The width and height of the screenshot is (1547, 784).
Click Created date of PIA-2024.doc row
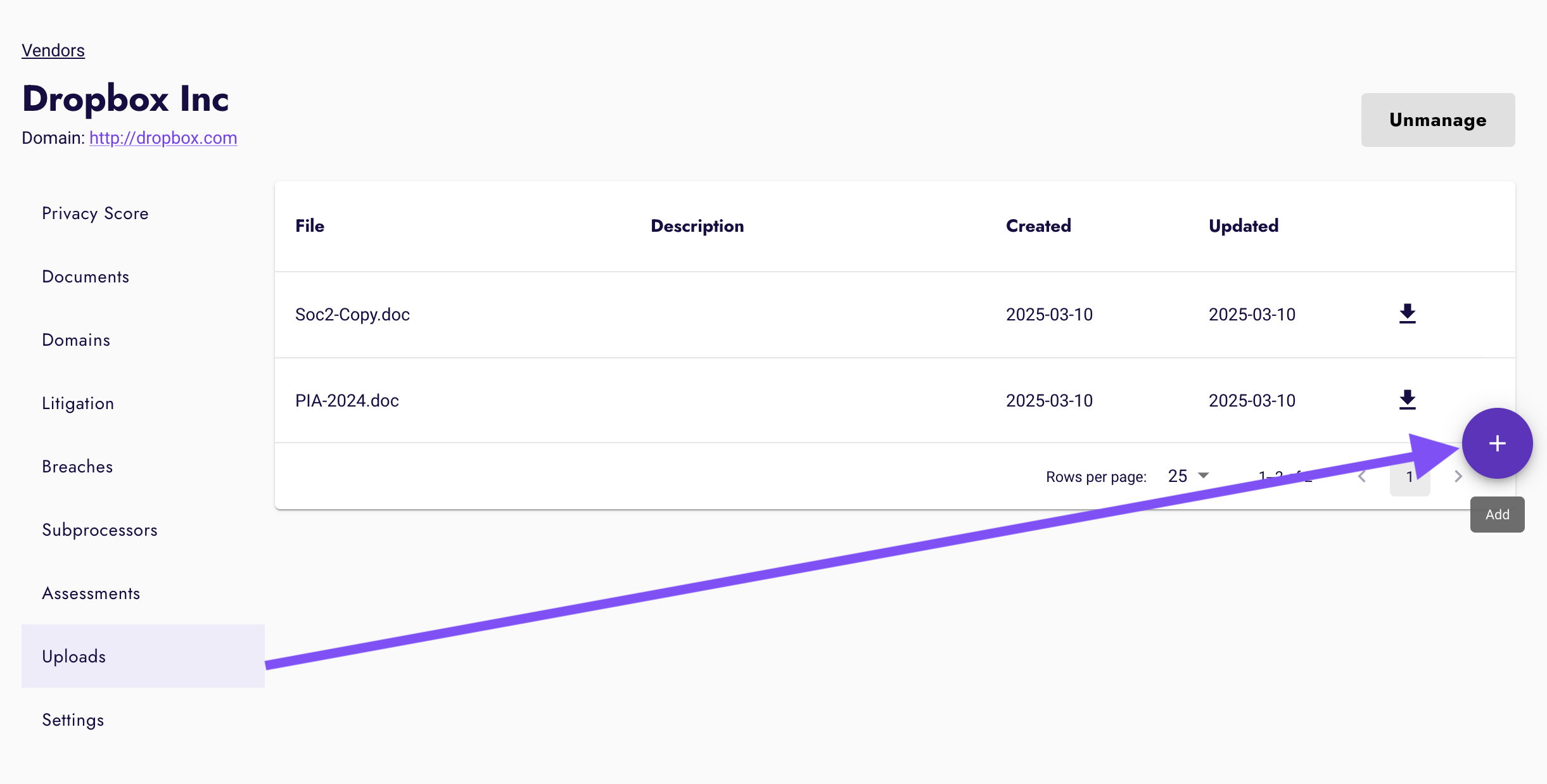pyautogui.click(x=1049, y=401)
